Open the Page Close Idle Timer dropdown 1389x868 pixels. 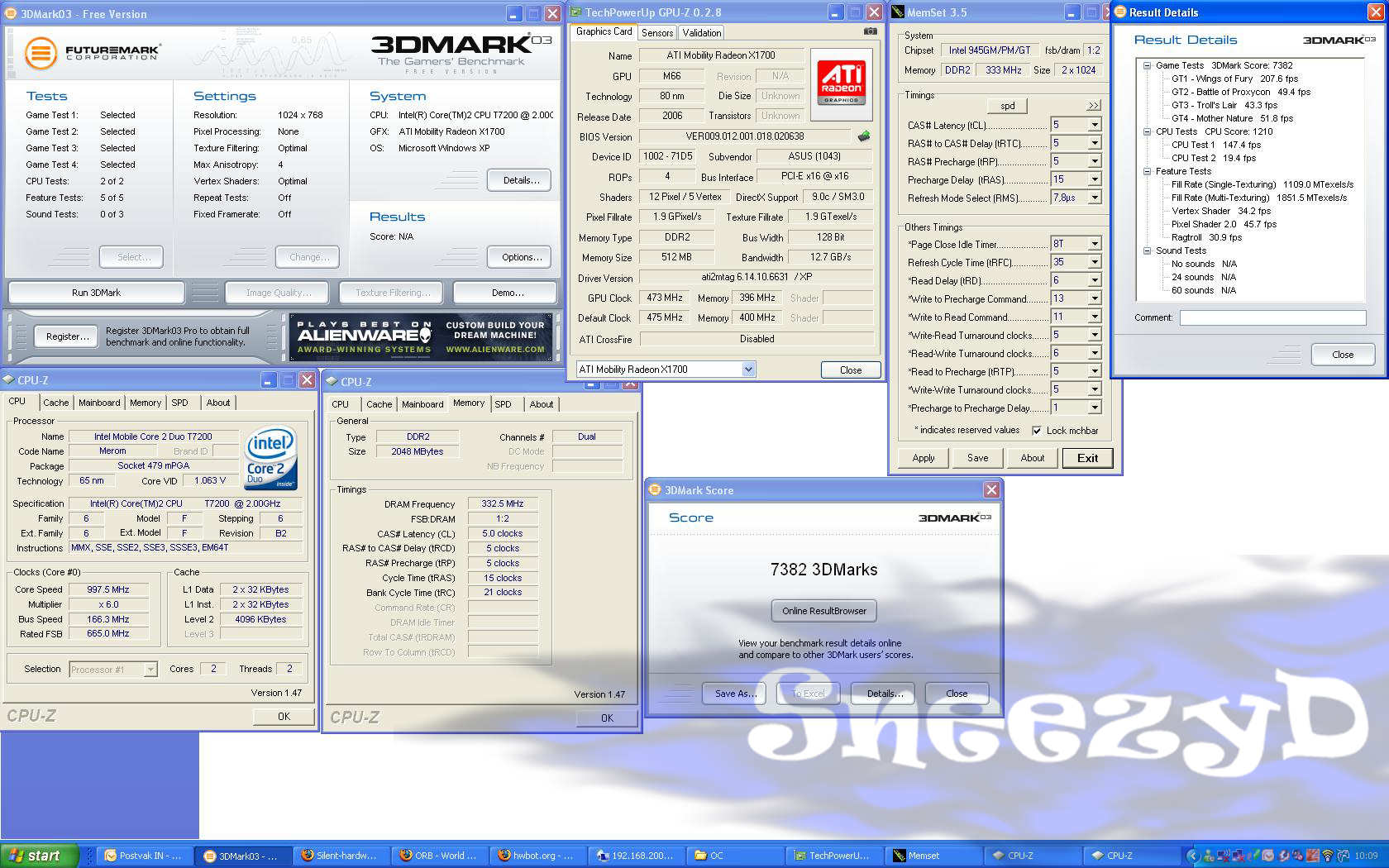[x=1095, y=244]
